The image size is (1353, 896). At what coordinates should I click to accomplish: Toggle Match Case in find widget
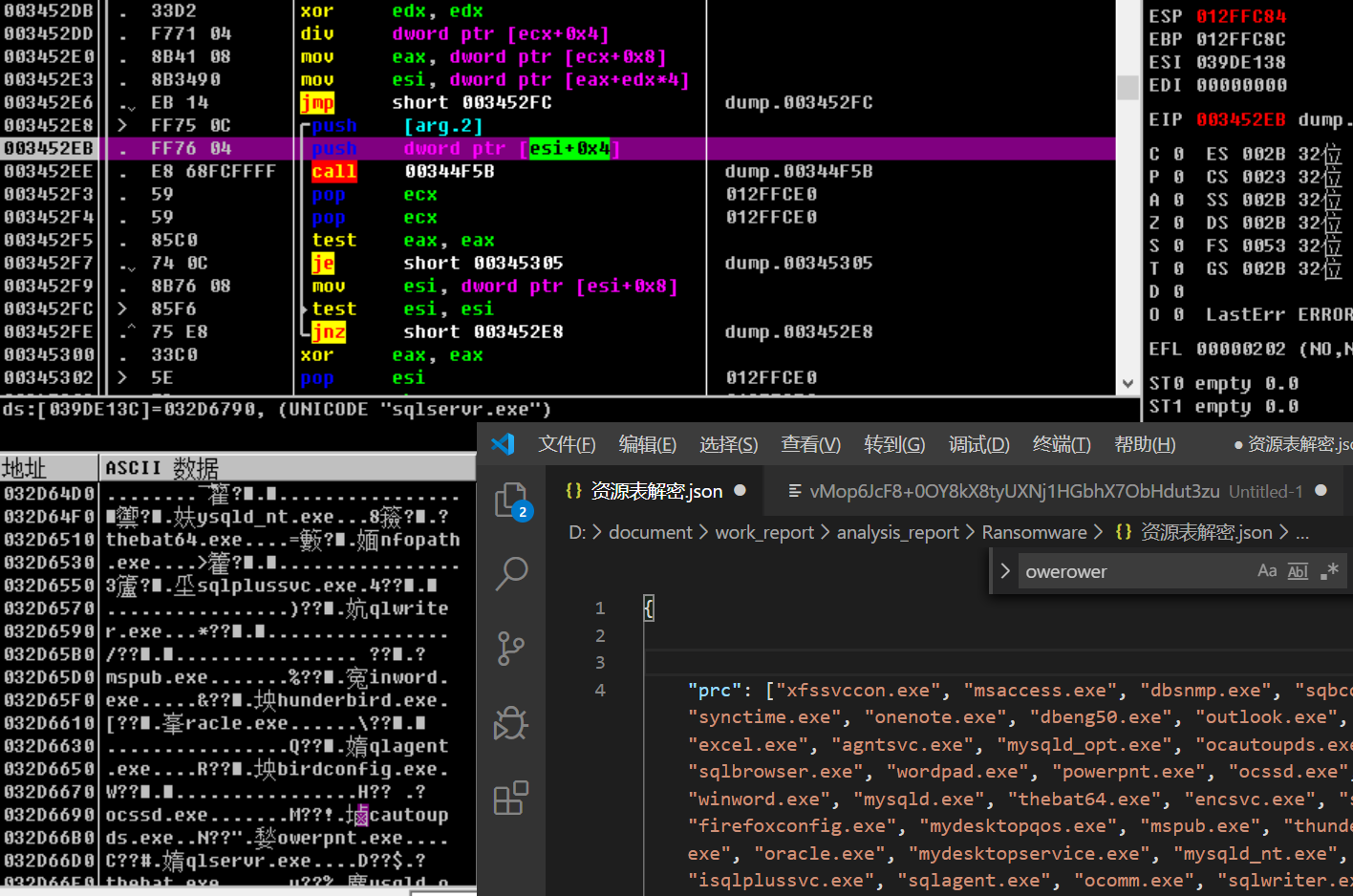[x=1267, y=571]
